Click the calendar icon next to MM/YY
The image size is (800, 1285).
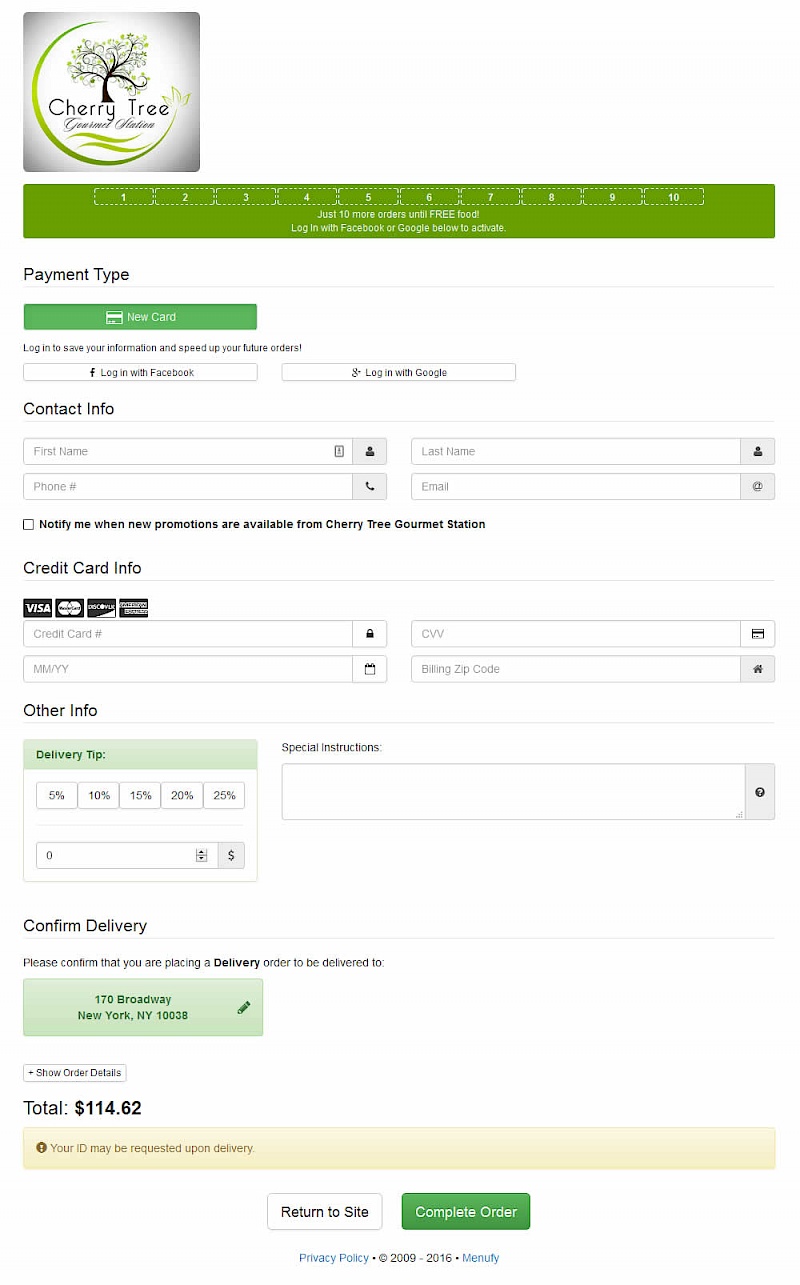(x=369, y=669)
